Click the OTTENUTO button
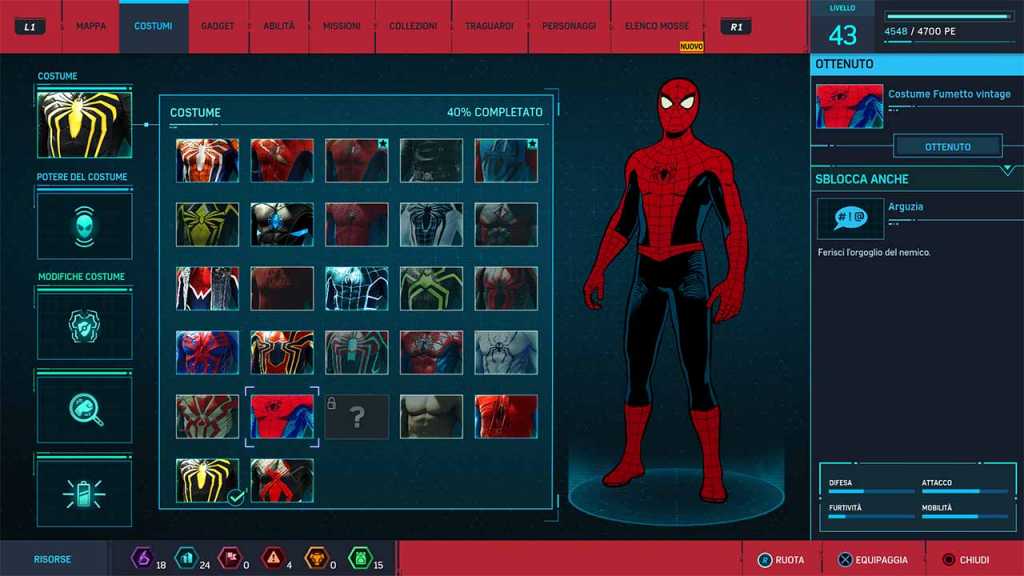1024x576 pixels. coord(948,147)
